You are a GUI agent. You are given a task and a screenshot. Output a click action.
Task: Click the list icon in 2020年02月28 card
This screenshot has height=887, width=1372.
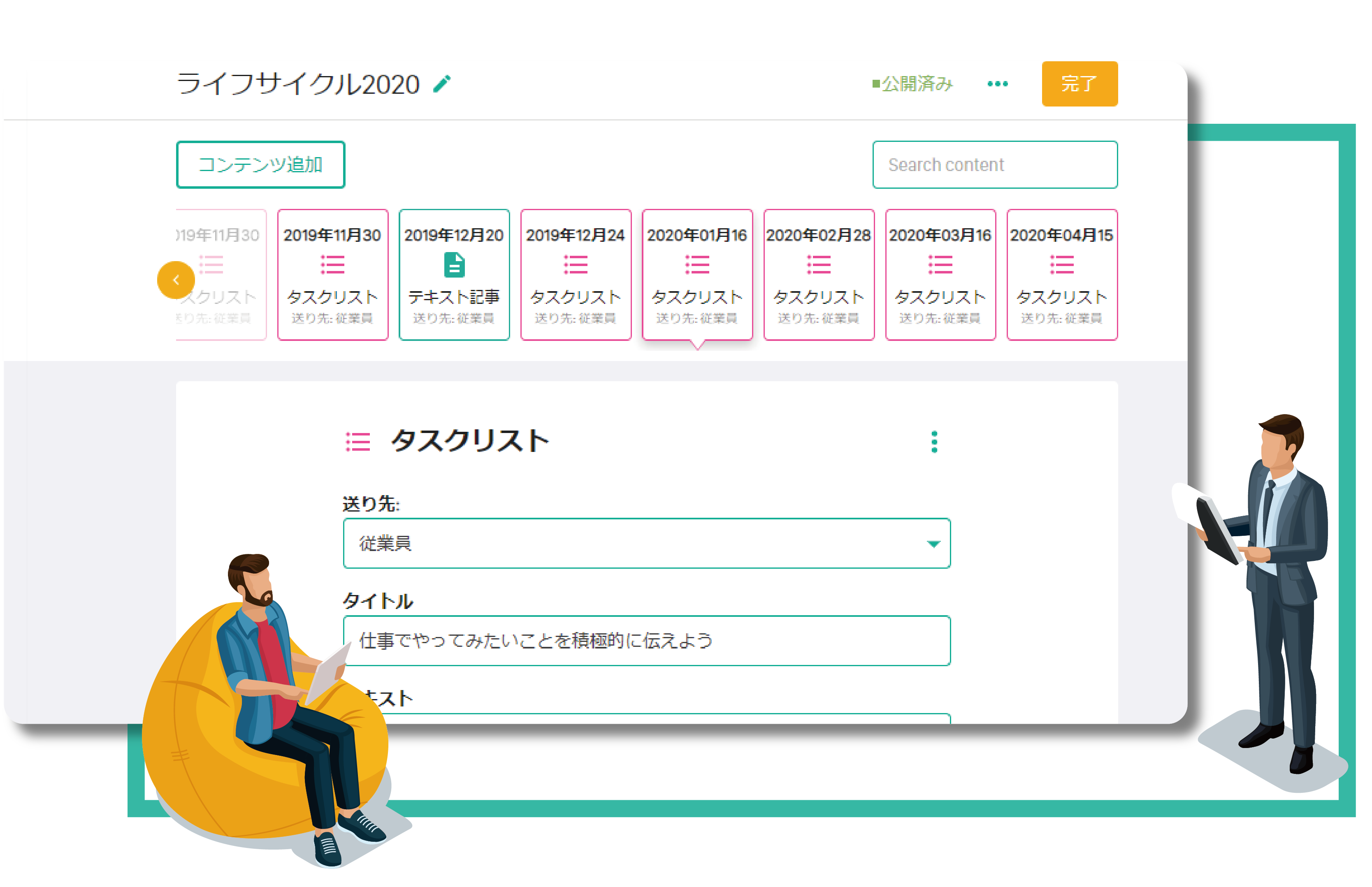(818, 265)
